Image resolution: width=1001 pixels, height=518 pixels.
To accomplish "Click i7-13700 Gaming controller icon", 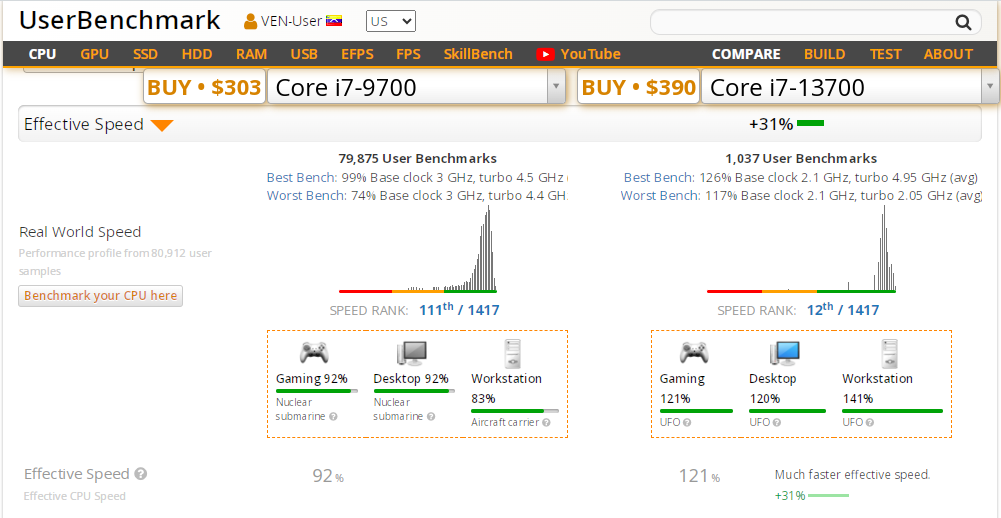I will (694, 353).
